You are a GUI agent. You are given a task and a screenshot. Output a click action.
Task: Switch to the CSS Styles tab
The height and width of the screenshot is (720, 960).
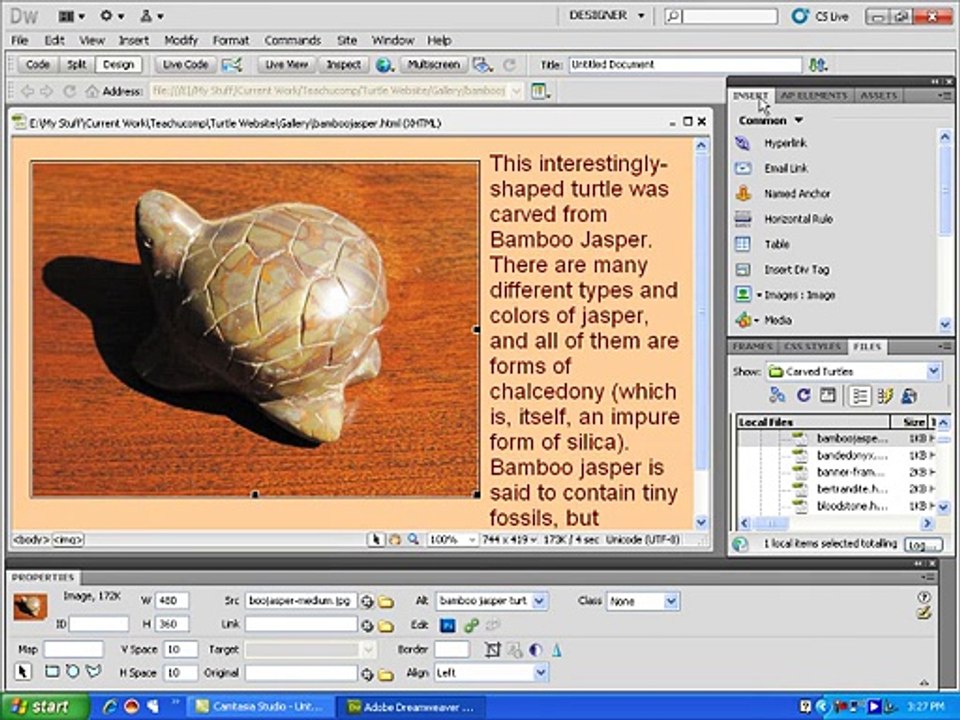click(x=813, y=347)
